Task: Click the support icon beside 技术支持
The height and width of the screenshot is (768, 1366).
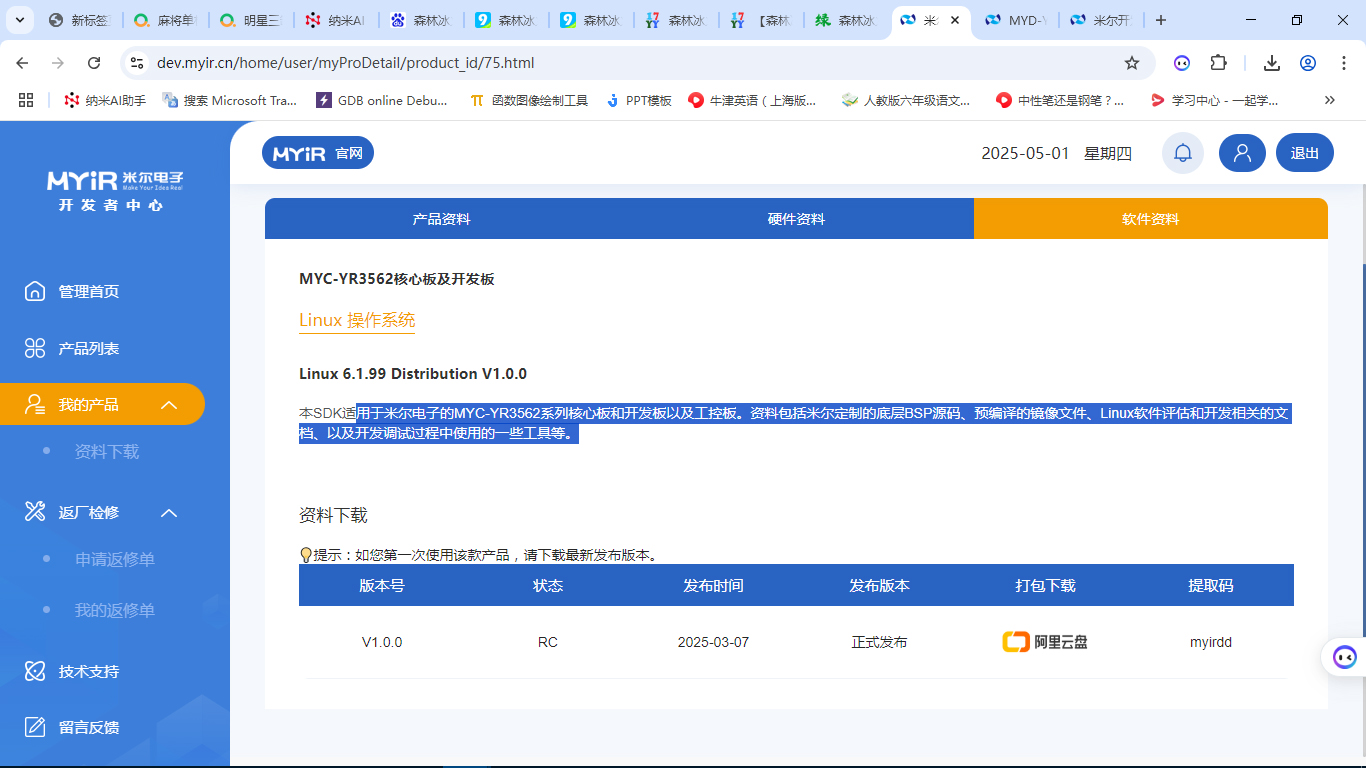Action: (35, 671)
